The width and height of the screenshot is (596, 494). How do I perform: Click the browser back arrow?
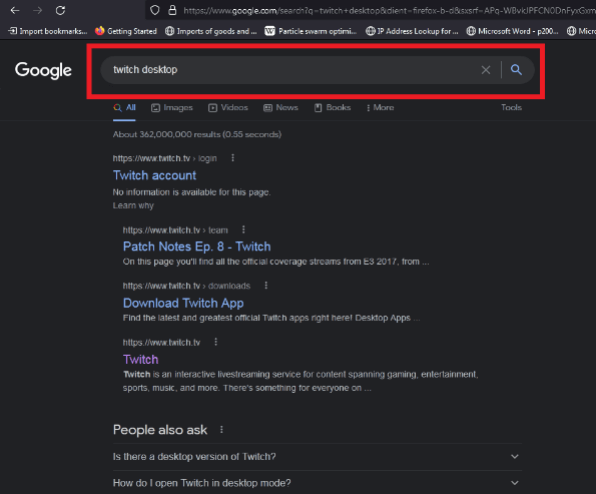pyautogui.click(x=15, y=10)
